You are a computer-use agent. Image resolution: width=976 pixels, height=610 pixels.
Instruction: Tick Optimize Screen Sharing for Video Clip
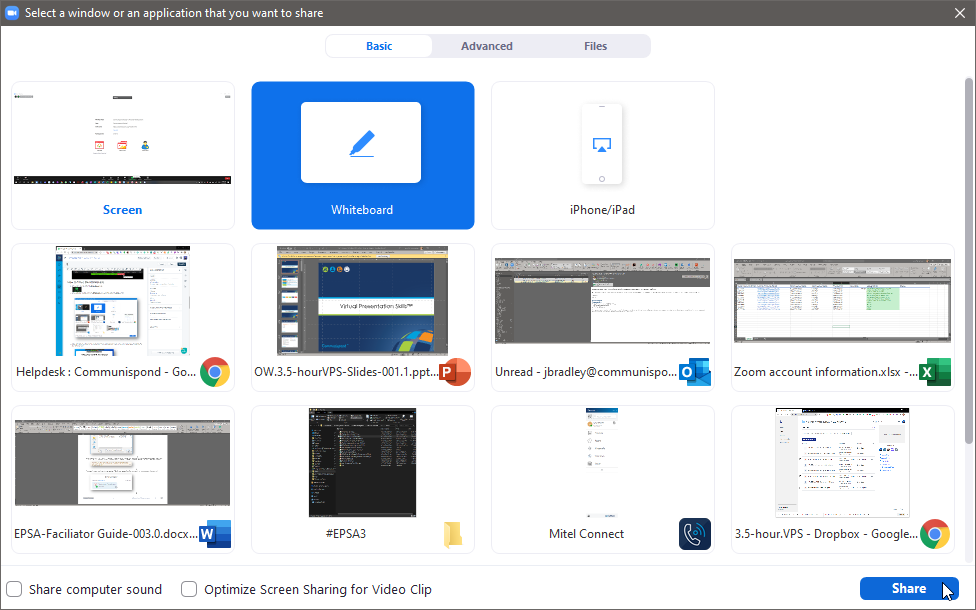pyautogui.click(x=189, y=589)
